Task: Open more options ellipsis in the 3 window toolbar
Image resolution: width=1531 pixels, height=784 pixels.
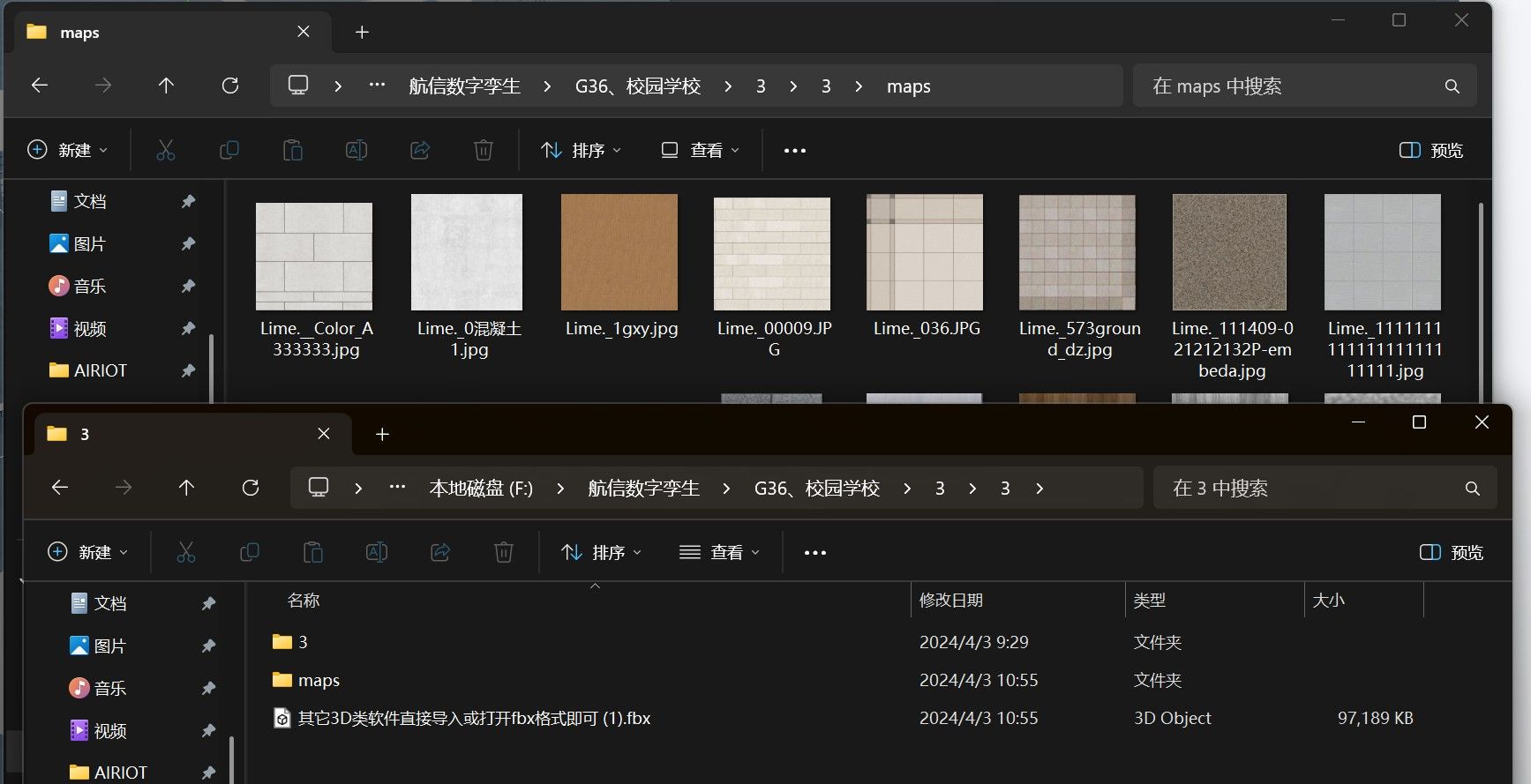Action: tap(815, 553)
